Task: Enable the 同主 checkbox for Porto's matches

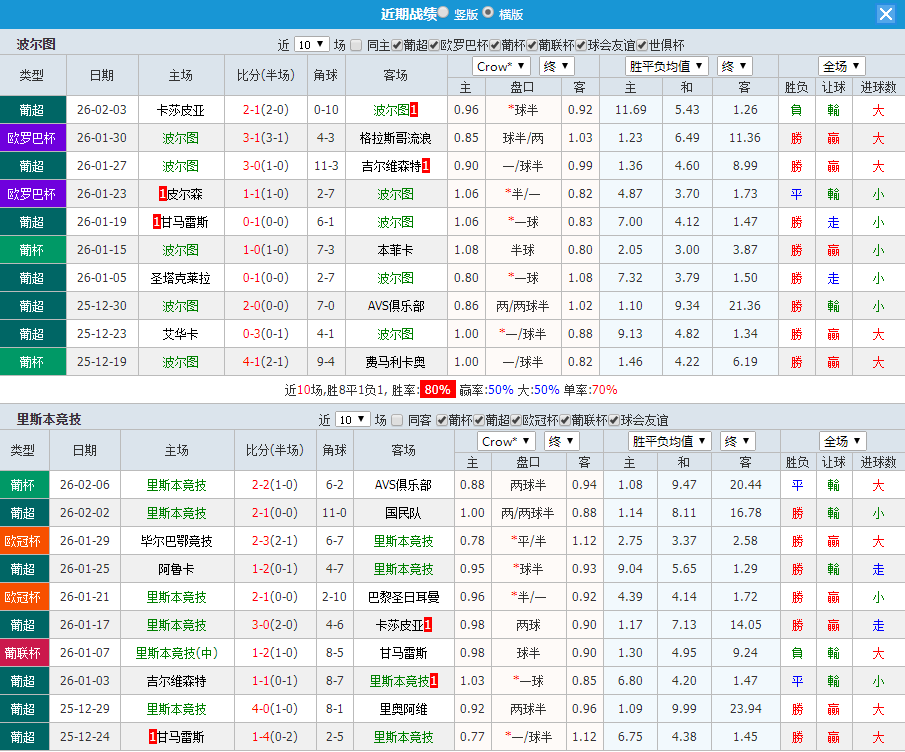Action: (357, 44)
